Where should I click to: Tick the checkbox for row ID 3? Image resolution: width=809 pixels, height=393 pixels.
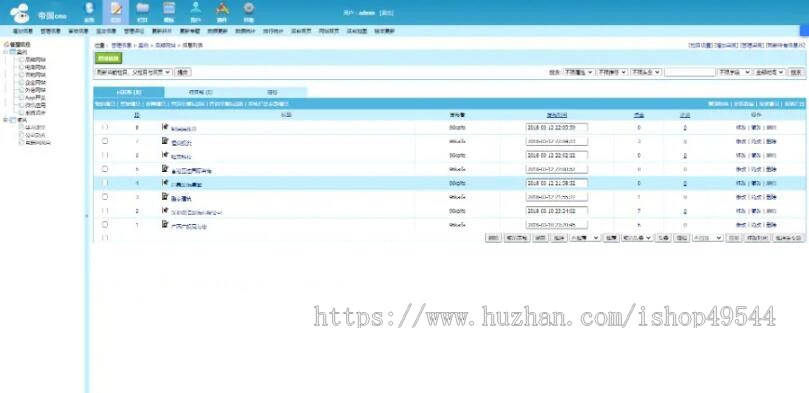pos(105,196)
